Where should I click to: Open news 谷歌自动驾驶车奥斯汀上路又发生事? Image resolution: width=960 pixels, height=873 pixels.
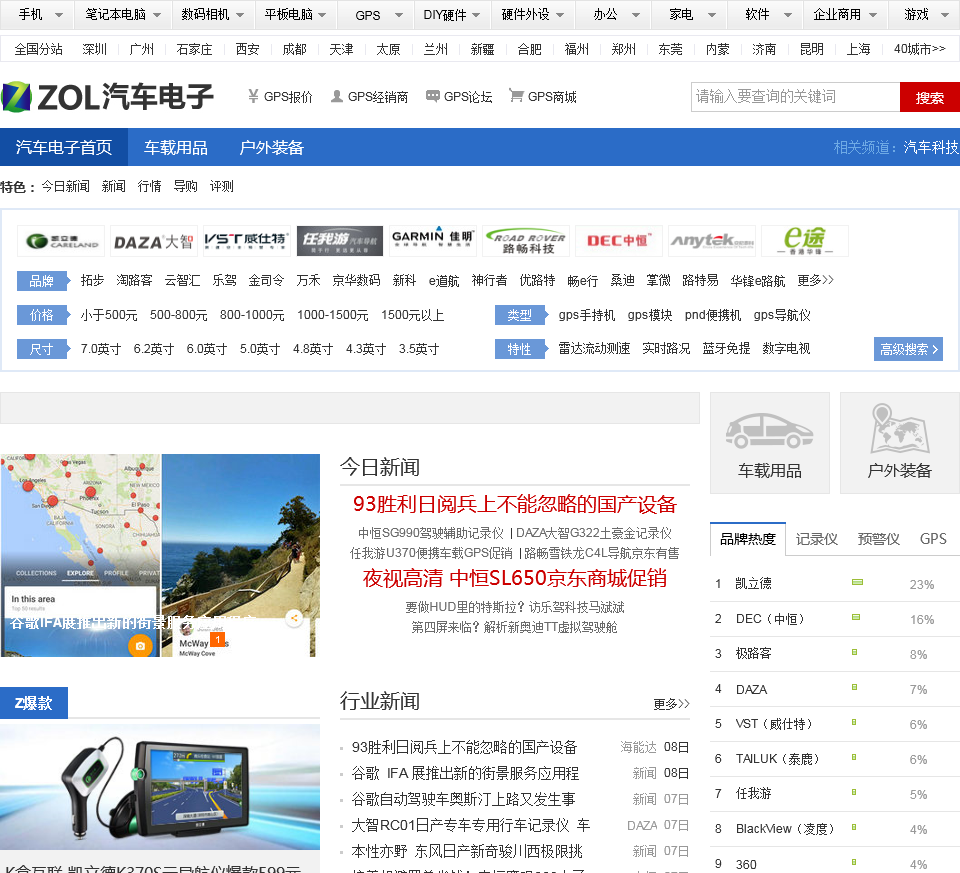pos(463,800)
